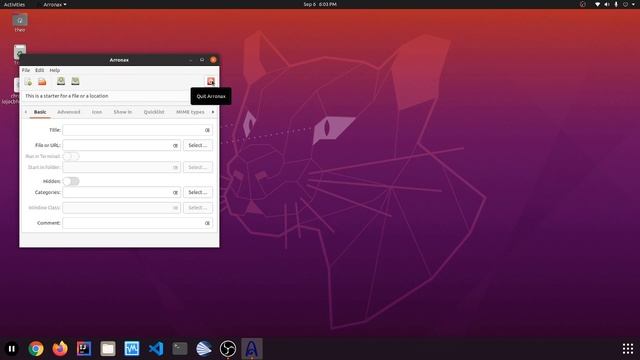Switch to the Quicklist tab

(x=154, y=112)
